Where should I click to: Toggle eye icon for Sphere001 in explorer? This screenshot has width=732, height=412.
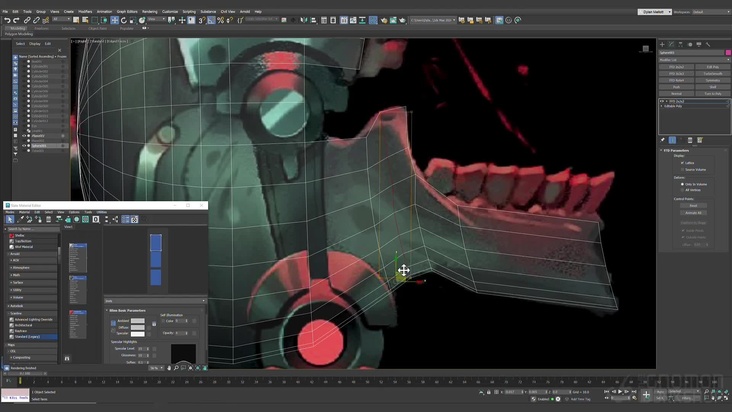click(24, 146)
